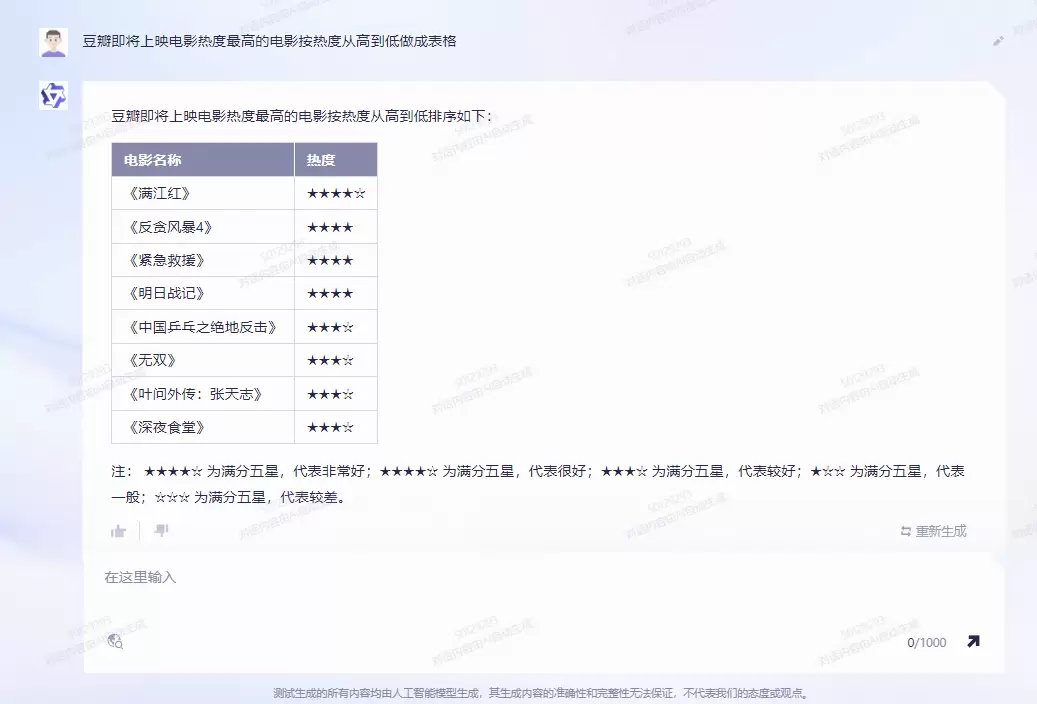The image size is (1037, 704).
Task: Select the 《紧急救援》 table cell
Action: point(203,260)
